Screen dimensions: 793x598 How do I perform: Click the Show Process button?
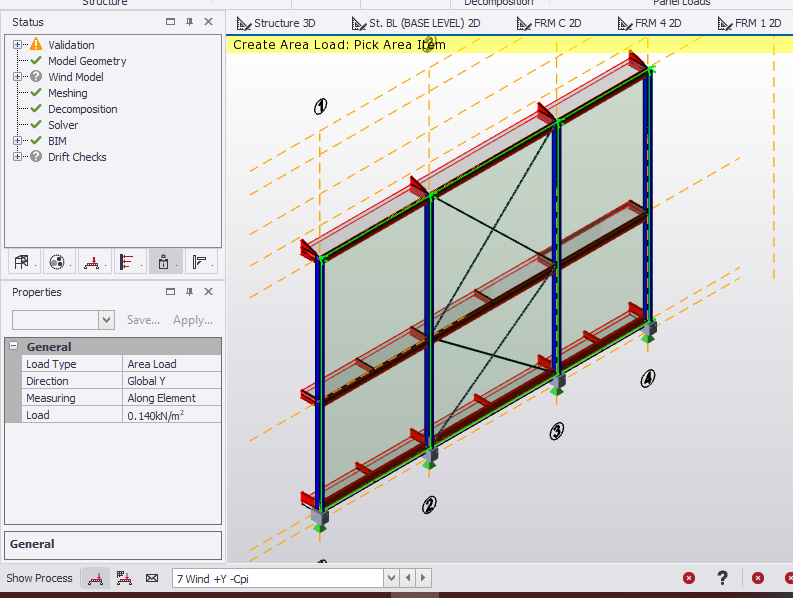pyautogui.click(x=39, y=578)
